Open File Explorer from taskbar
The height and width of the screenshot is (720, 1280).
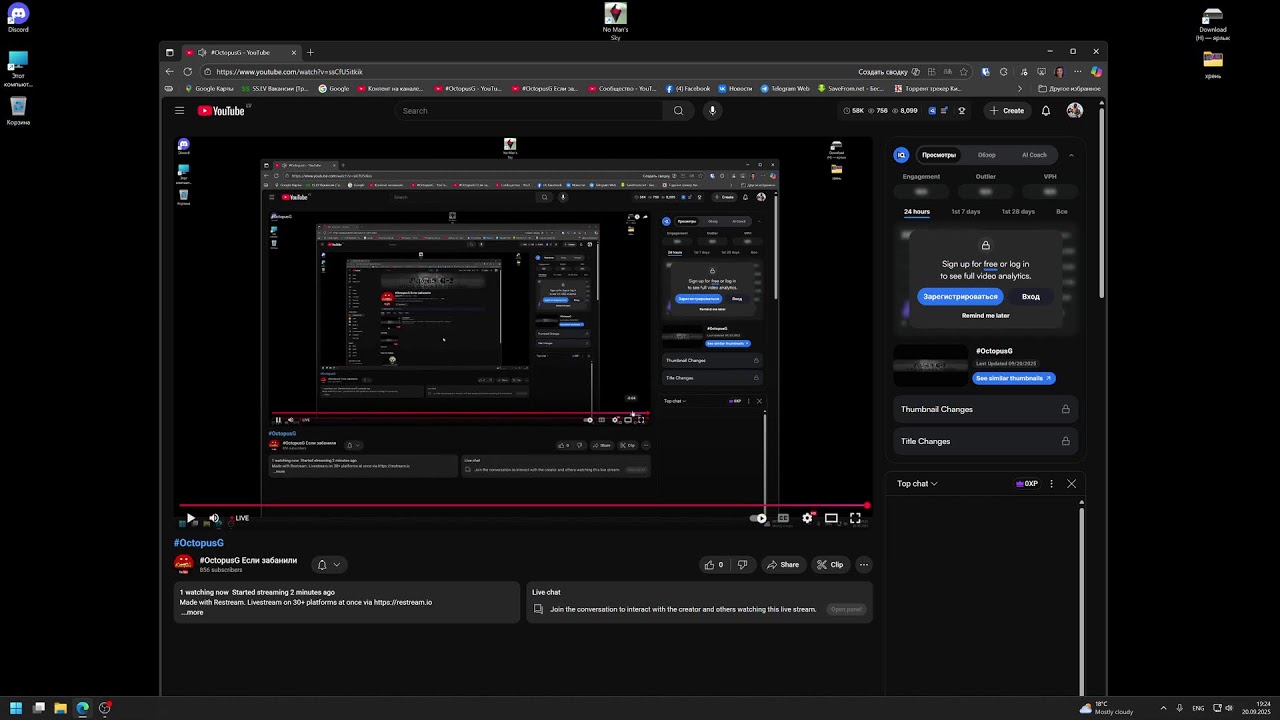60,708
